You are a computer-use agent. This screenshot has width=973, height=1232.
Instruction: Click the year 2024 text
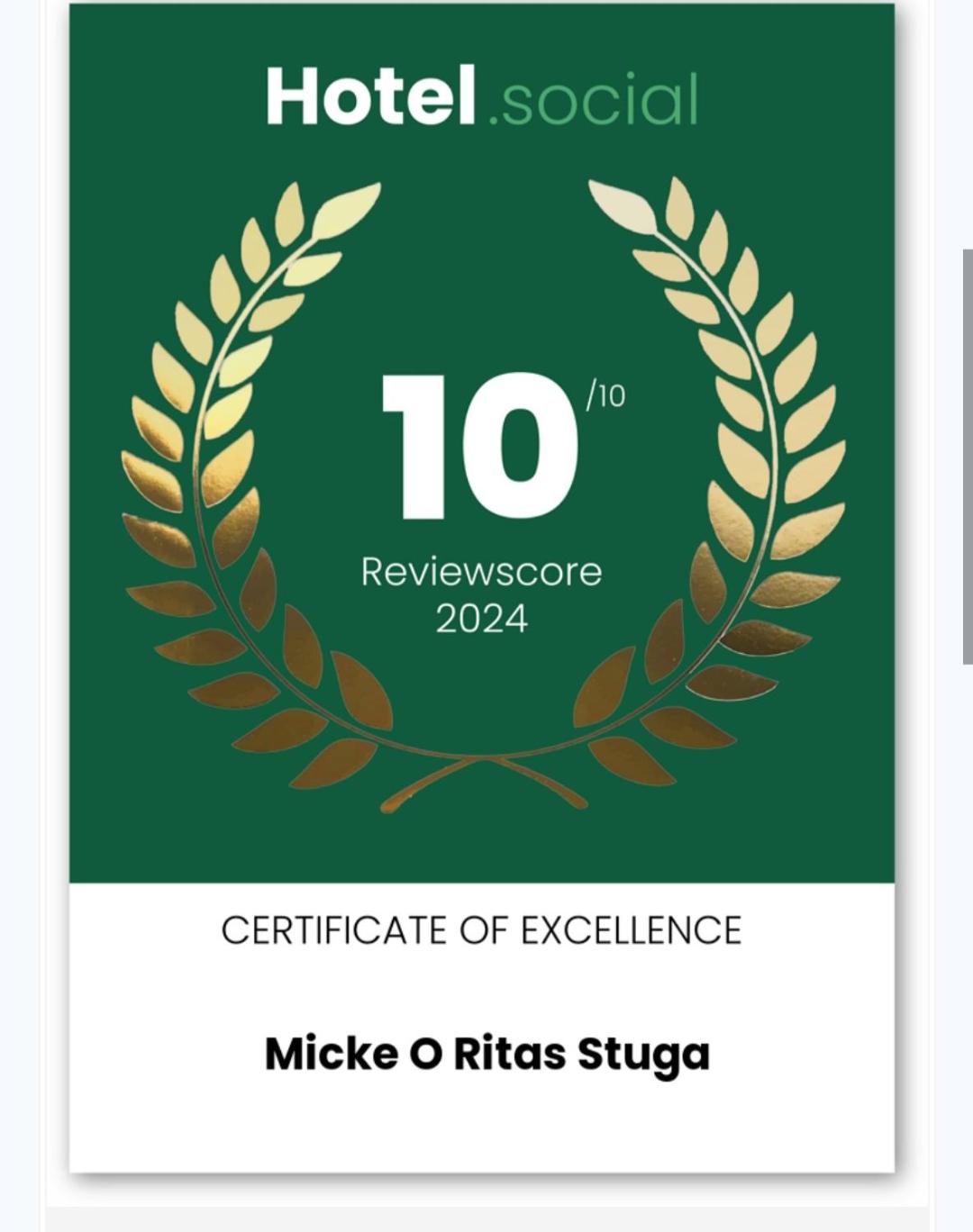click(x=482, y=619)
